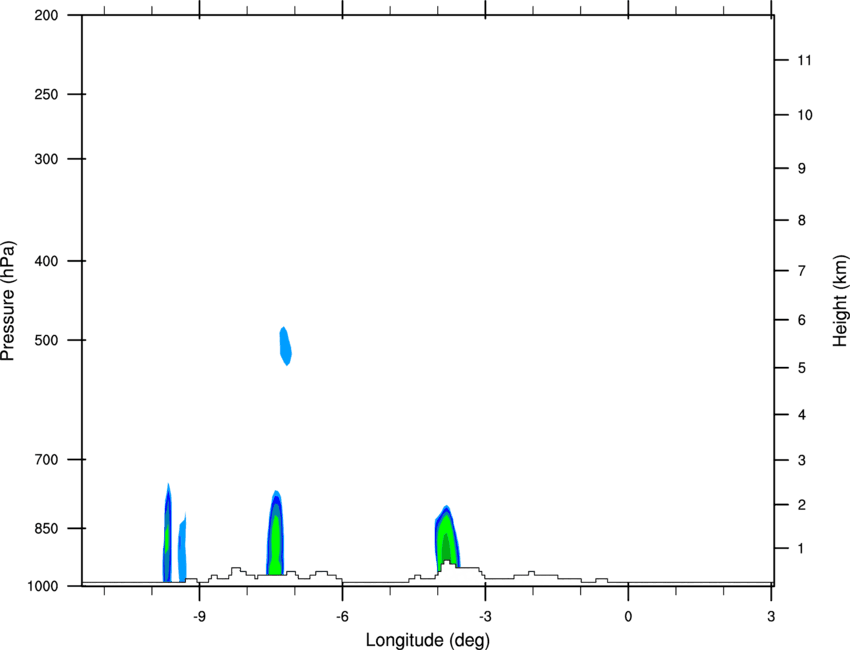Click the green plume near -7.4 longitude
The width and height of the screenshot is (850, 650).
pos(275,534)
